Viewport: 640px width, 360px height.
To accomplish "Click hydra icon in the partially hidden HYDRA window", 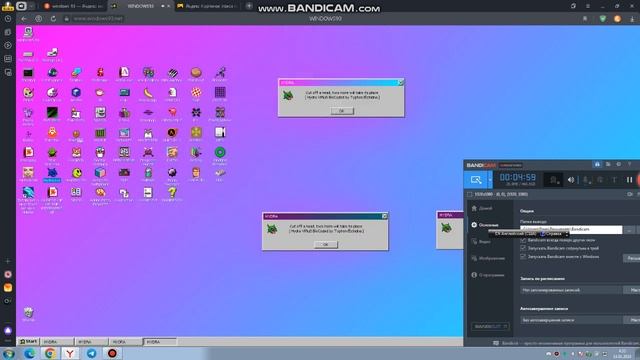I will click(446, 227).
